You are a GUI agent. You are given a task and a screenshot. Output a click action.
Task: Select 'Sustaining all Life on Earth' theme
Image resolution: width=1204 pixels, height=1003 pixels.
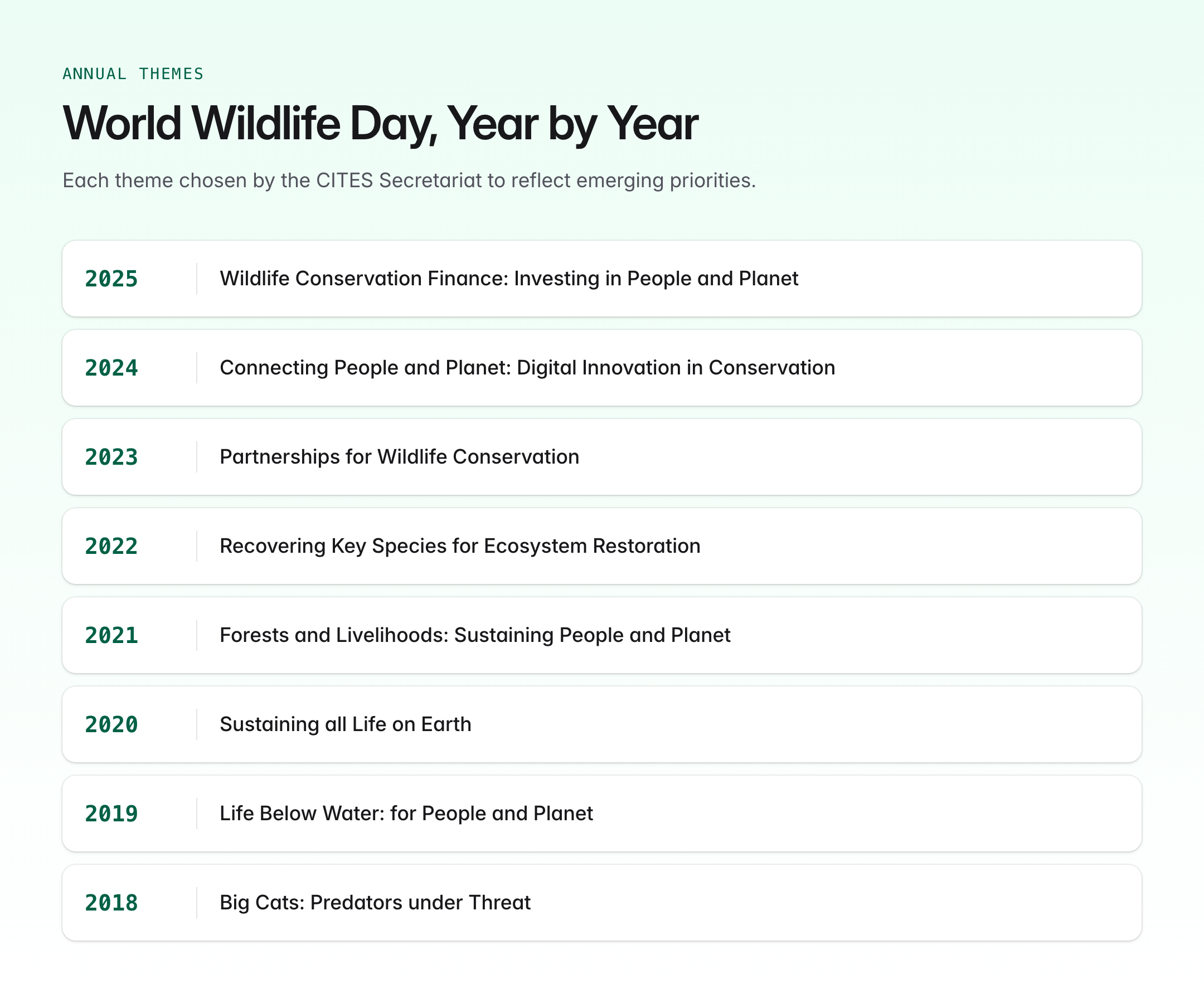pyautogui.click(x=345, y=724)
